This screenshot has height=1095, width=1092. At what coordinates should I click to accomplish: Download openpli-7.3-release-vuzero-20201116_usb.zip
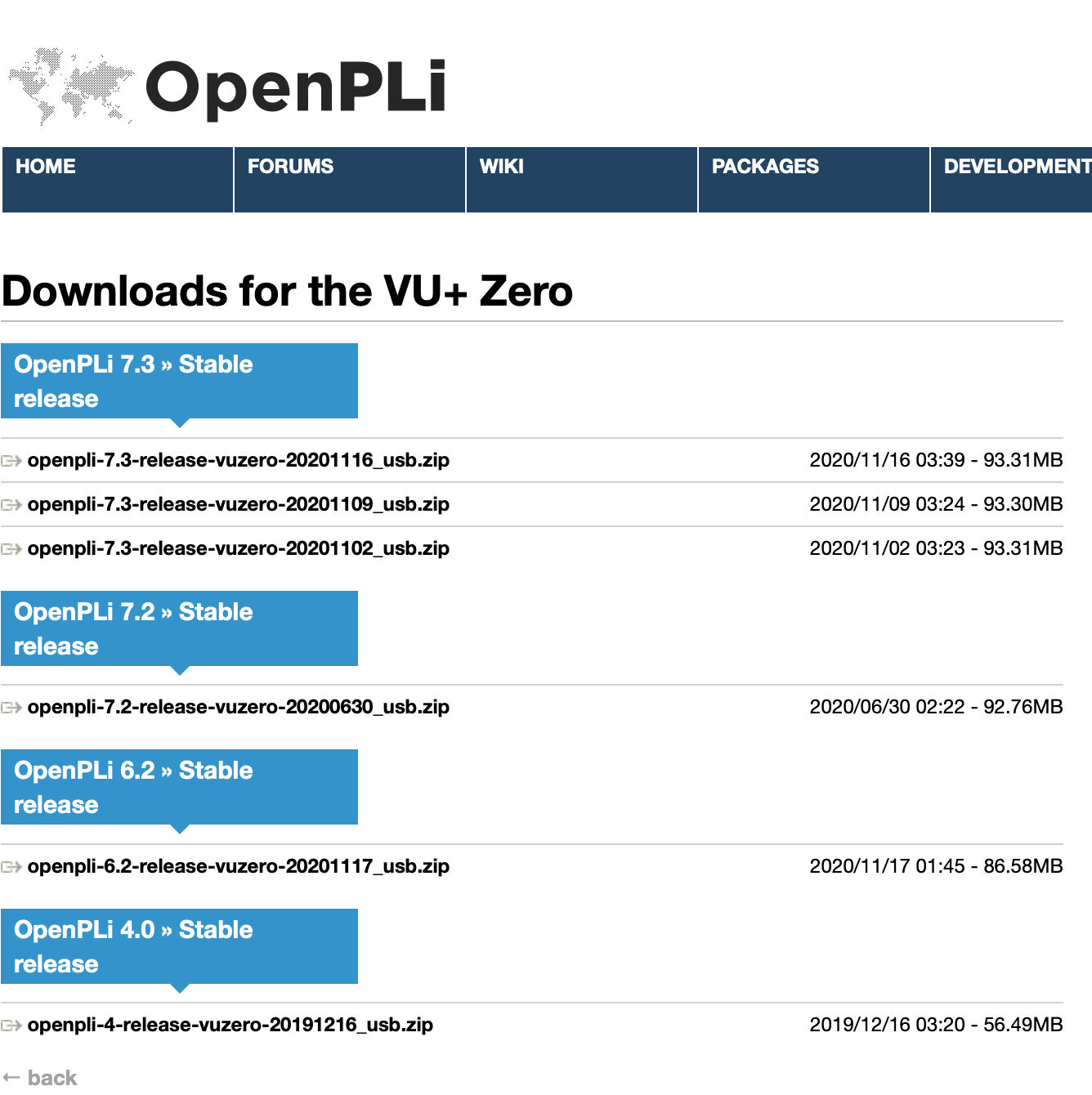point(239,460)
